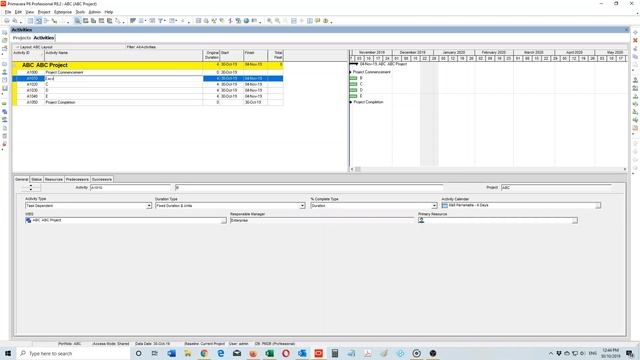Screen dimensions: 640x360
Task: Switch to the Status details tab
Action: 36,179
